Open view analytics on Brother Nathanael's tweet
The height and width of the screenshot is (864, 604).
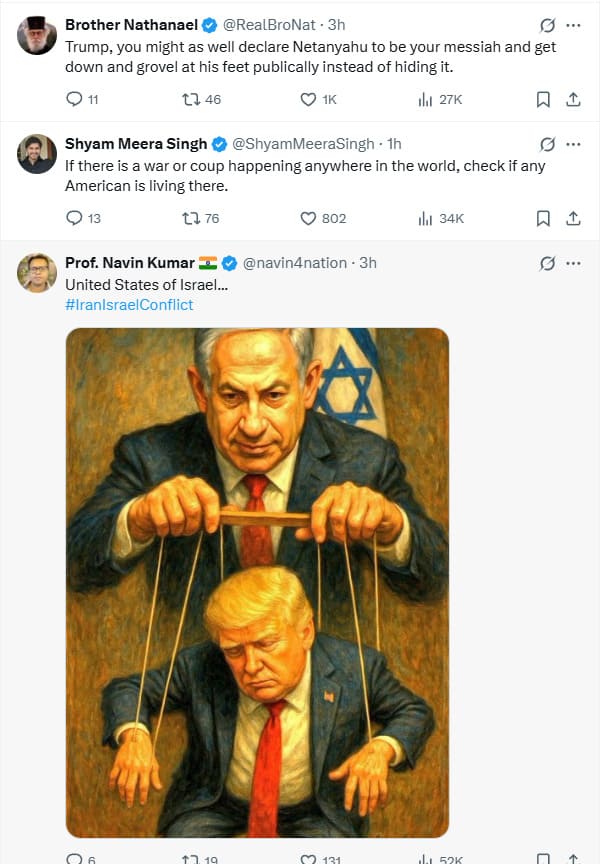click(x=422, y=99)
